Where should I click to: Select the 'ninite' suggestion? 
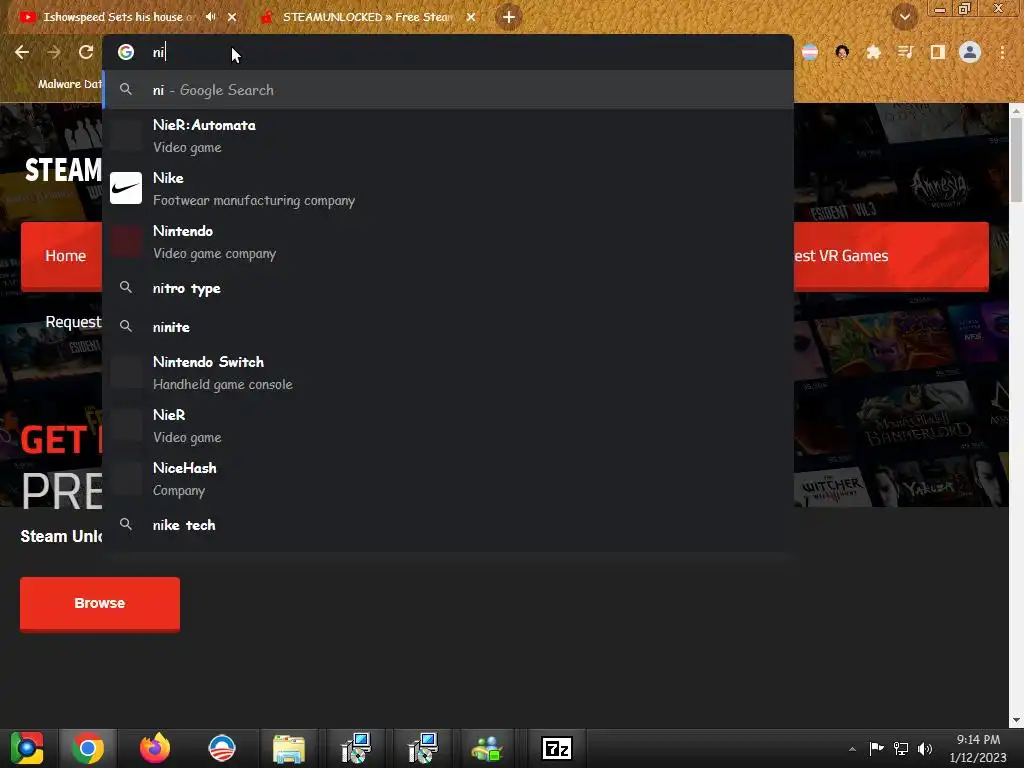pos(448,327)
